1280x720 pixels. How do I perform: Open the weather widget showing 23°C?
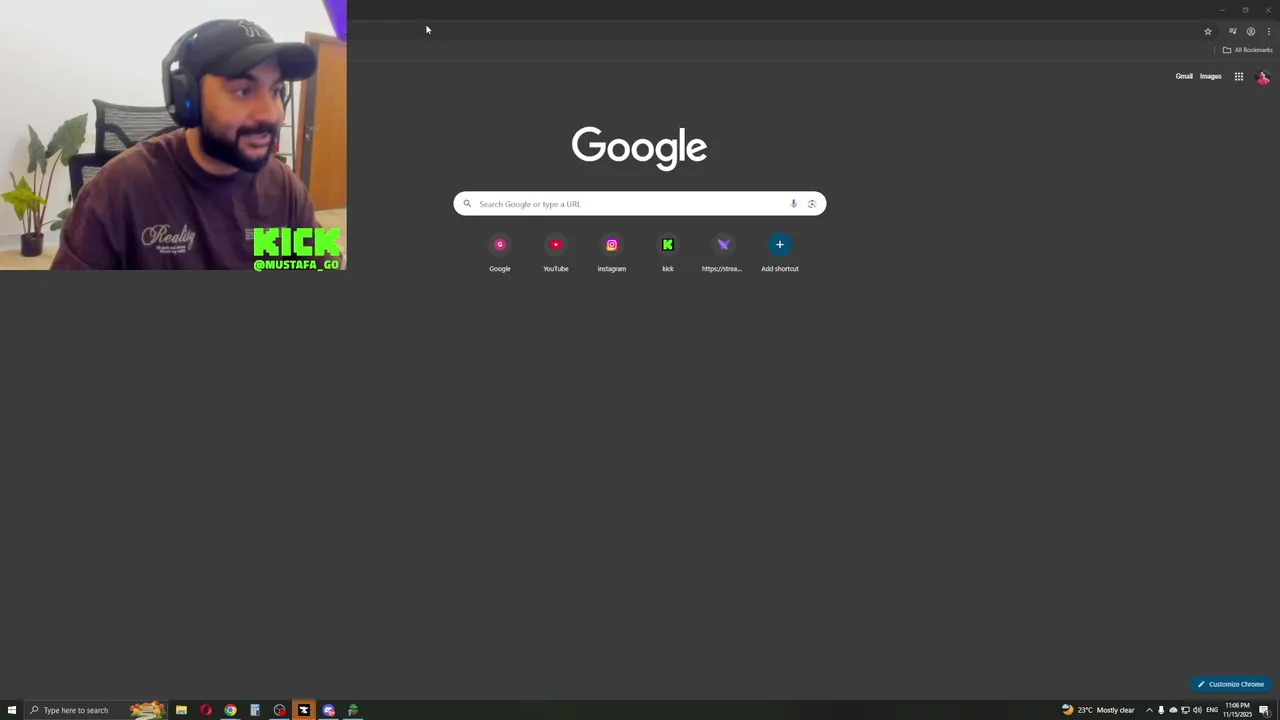(x=1098, y=710)
